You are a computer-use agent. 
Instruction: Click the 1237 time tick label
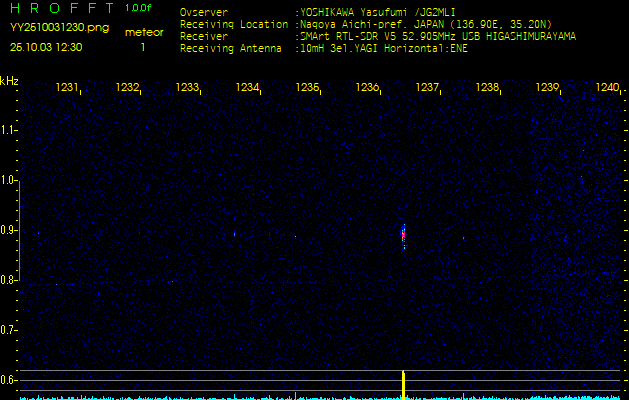[427, 88]
